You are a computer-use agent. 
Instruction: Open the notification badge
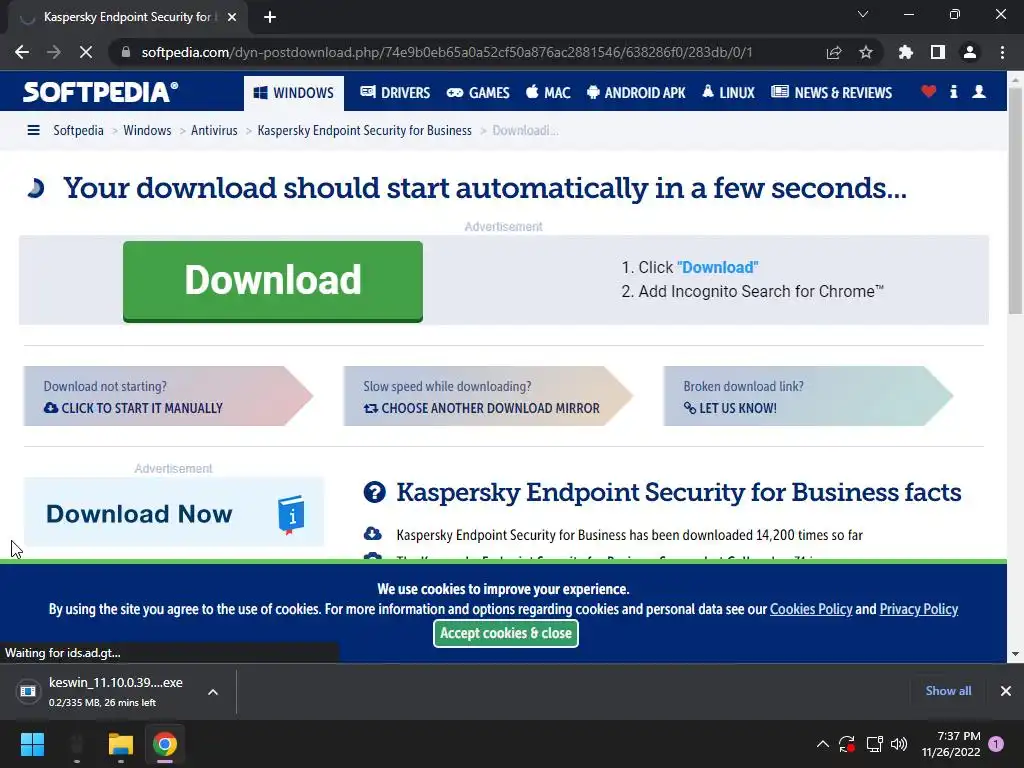pyautogui.click(x=996, y=744)
